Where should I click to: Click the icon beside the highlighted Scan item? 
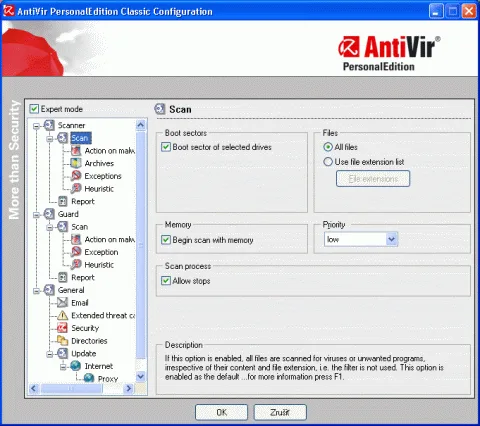coord(62,138)
